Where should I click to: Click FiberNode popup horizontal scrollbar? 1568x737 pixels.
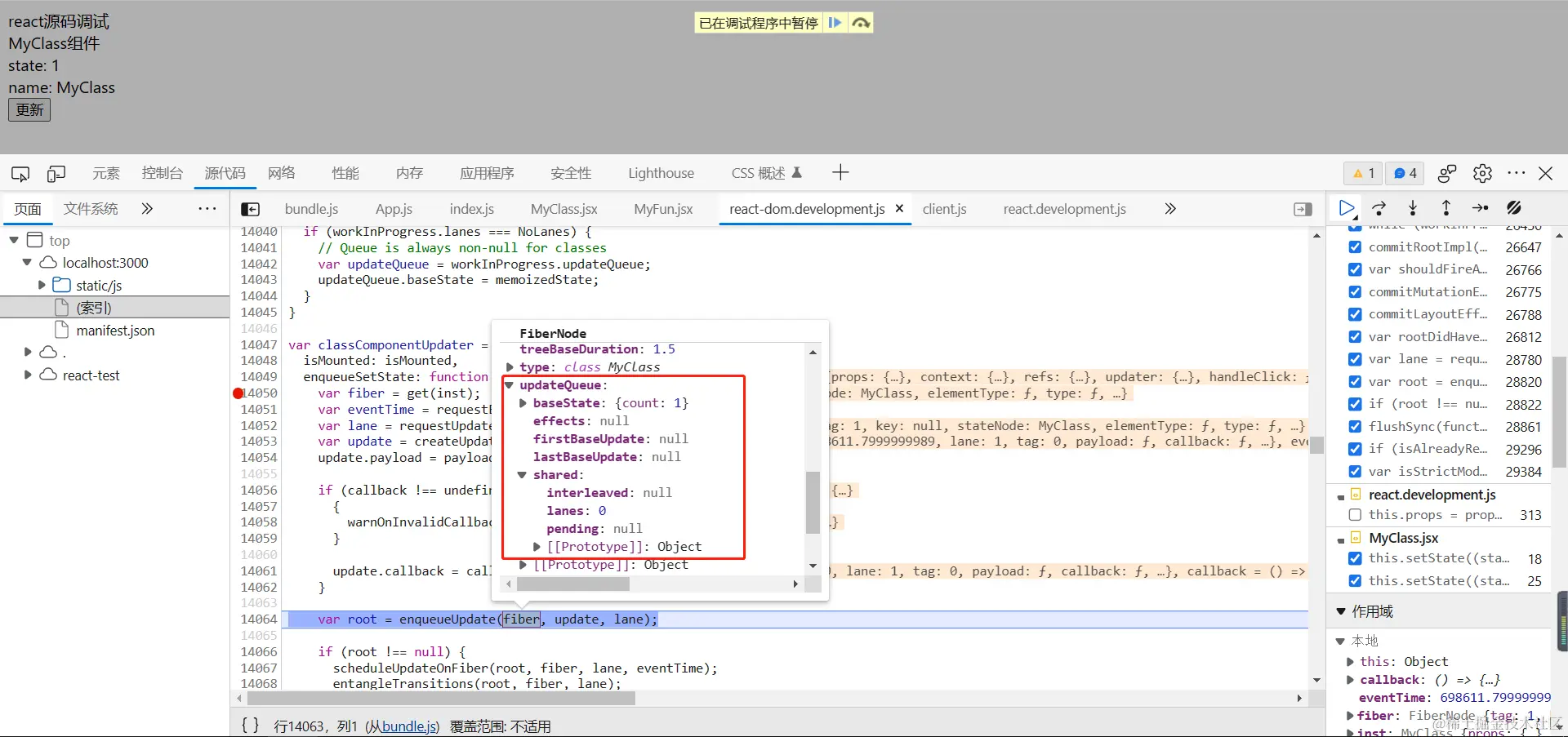coord(573,584)
